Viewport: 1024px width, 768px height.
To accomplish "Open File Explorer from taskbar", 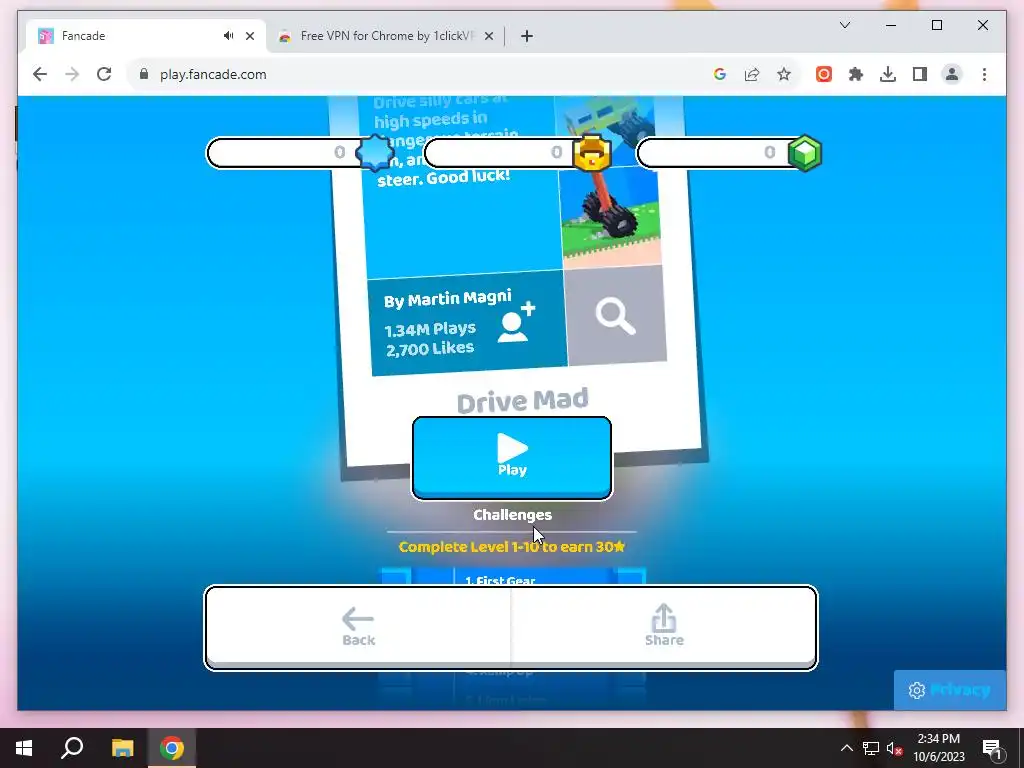I will [x=122, y=748].
